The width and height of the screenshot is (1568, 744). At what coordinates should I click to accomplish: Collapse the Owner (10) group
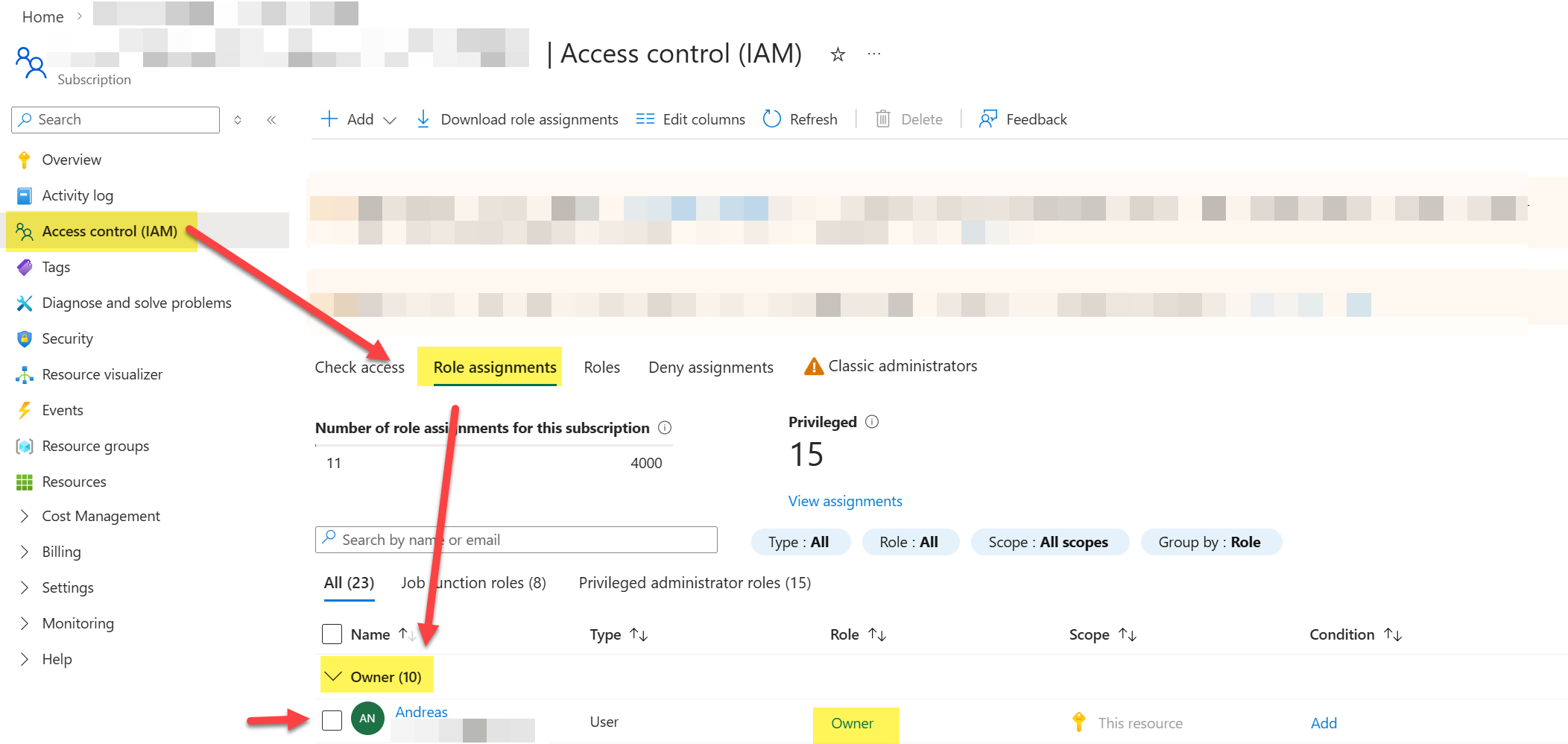pyautogui.click(x=333, y=676)
